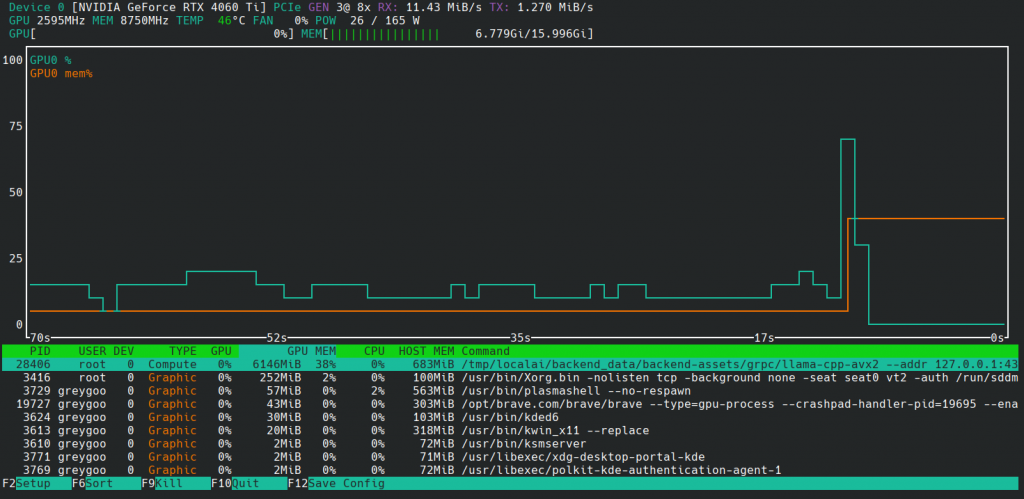
Task: Click the TYPE column header
Action: coord(182,351)
